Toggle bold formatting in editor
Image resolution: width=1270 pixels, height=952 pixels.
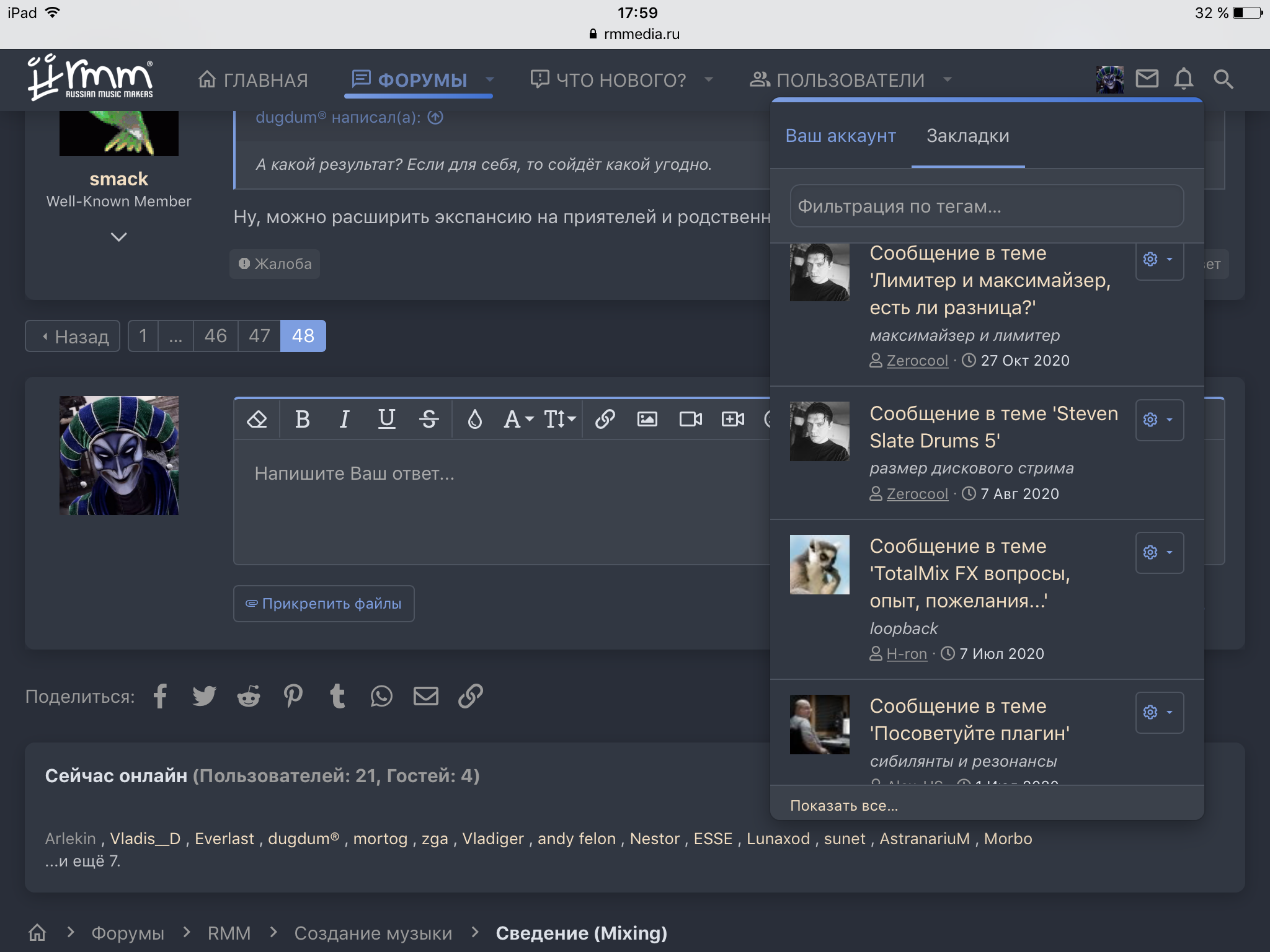[302, 420]
